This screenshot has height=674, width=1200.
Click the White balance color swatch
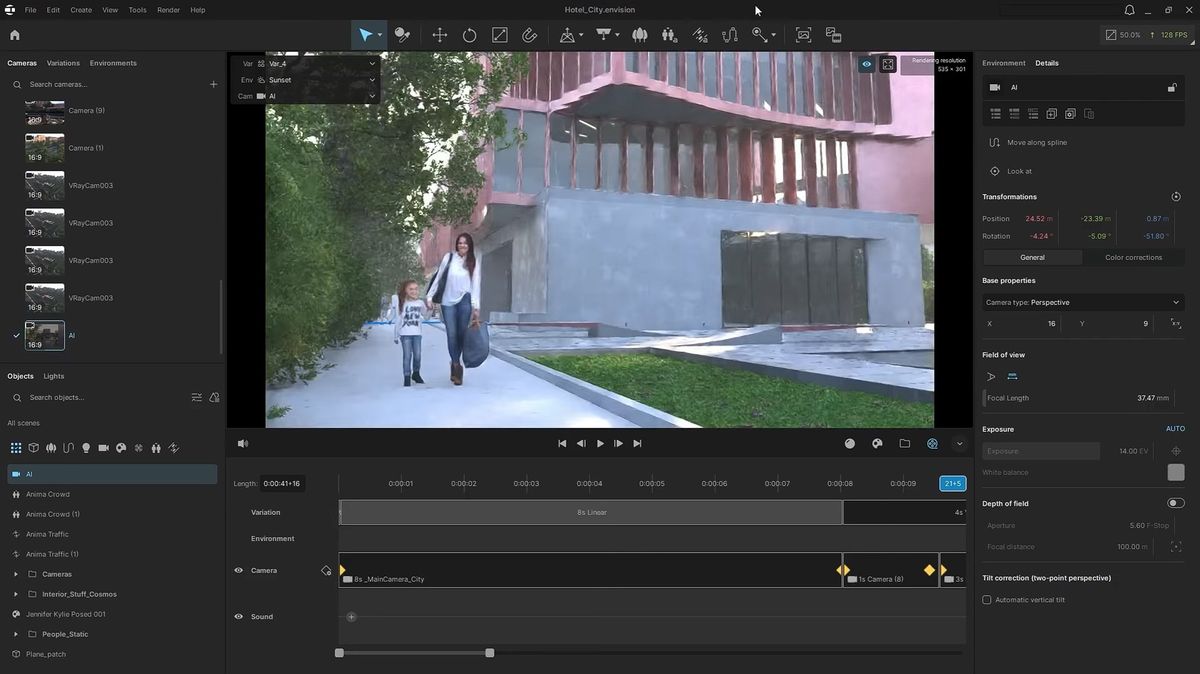tap(1176, 472)
